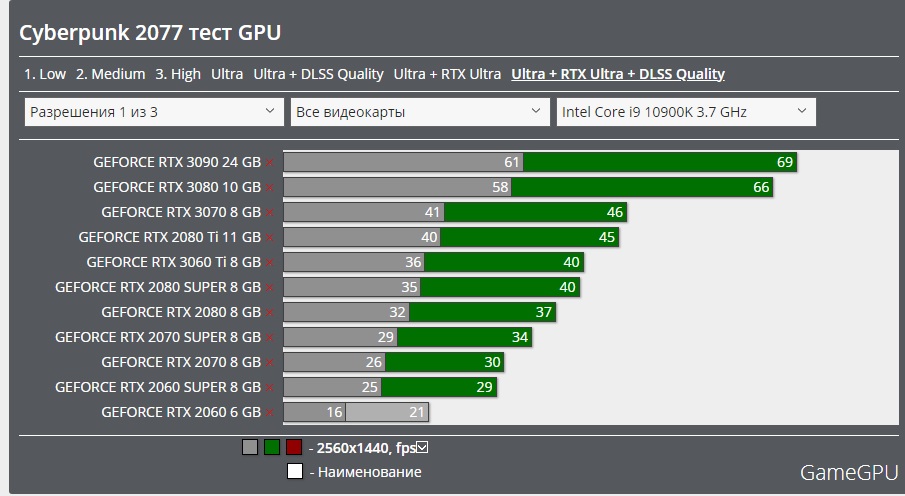
Task: Open the Intel Core i9 10900K processor dropdown
Action: (686, 112)
